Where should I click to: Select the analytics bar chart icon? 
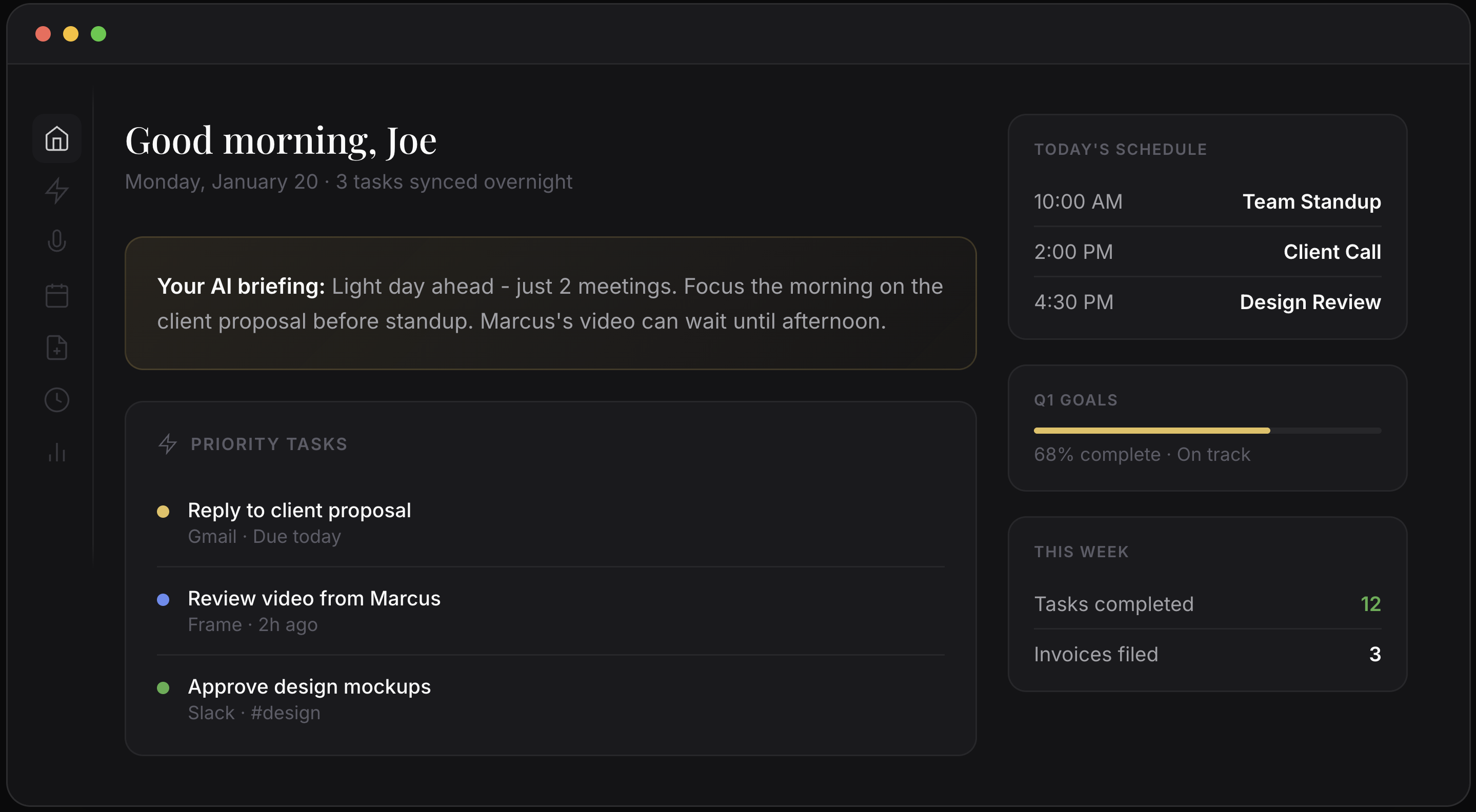[x=57, y=452]
